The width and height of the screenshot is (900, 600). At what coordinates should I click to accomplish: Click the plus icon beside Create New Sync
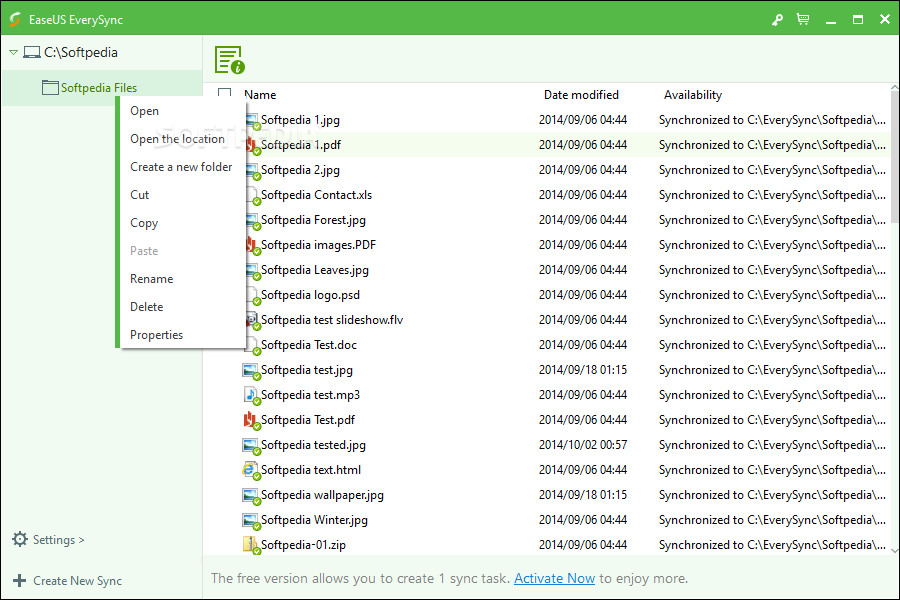point(20,580)
